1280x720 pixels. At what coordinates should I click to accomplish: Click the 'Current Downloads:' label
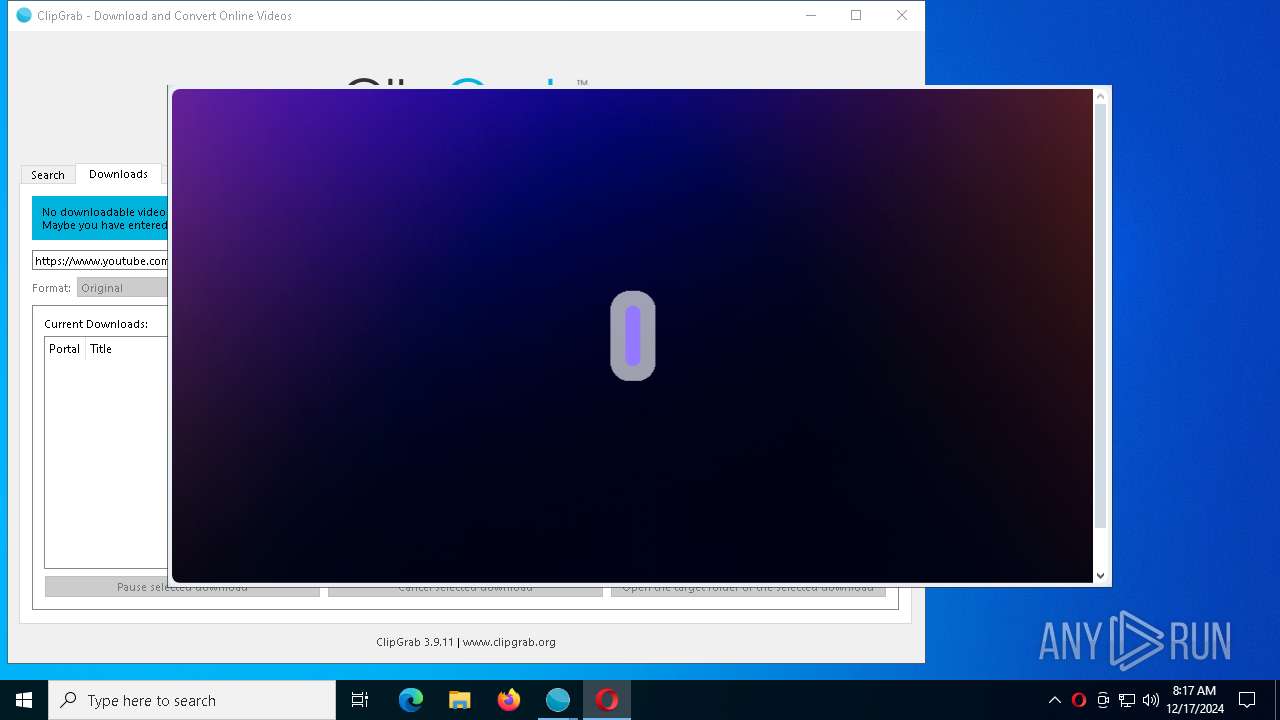tap(96, 324)
